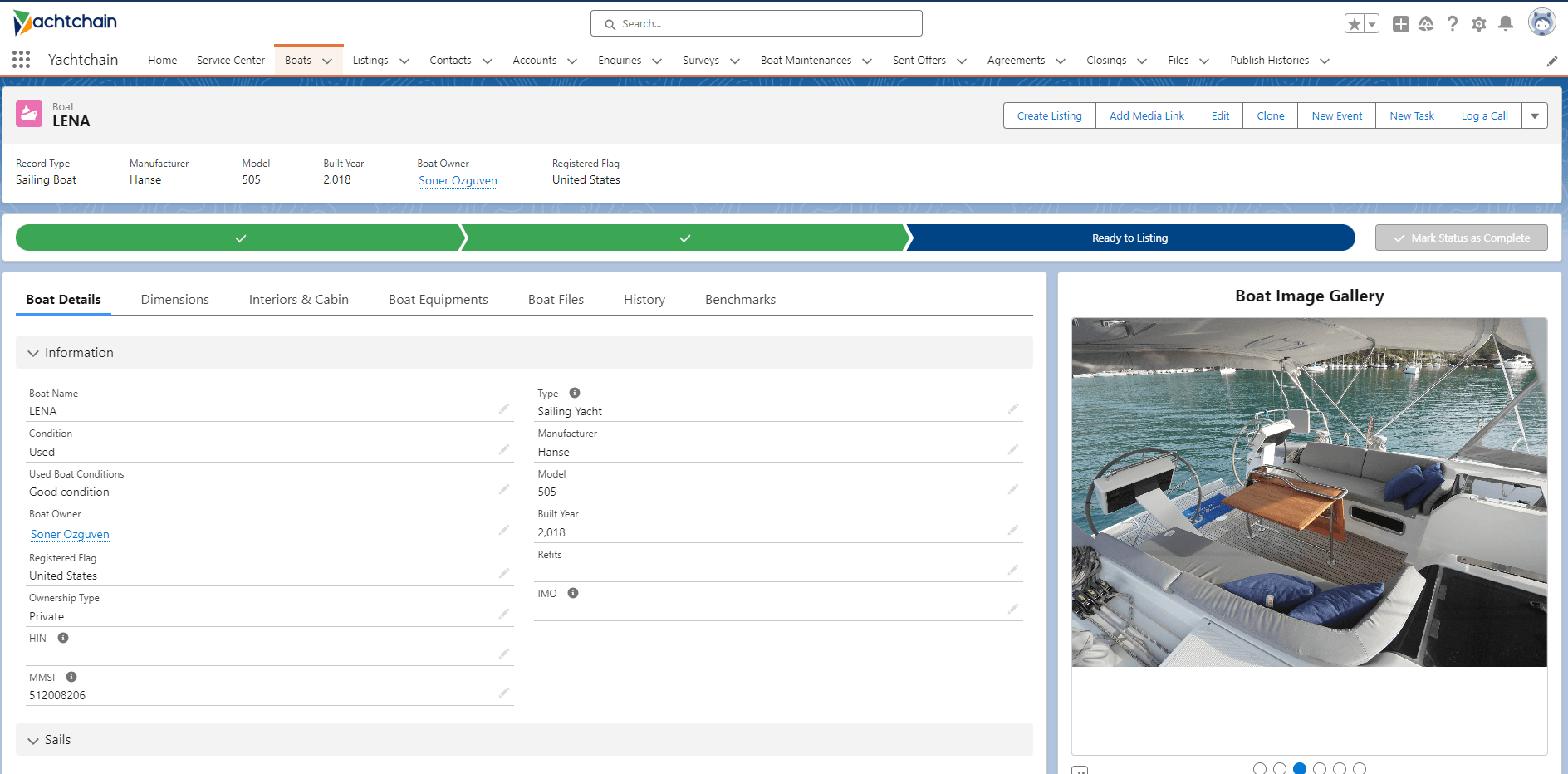Select the last gallery image indicator dot

point(1359,768)
